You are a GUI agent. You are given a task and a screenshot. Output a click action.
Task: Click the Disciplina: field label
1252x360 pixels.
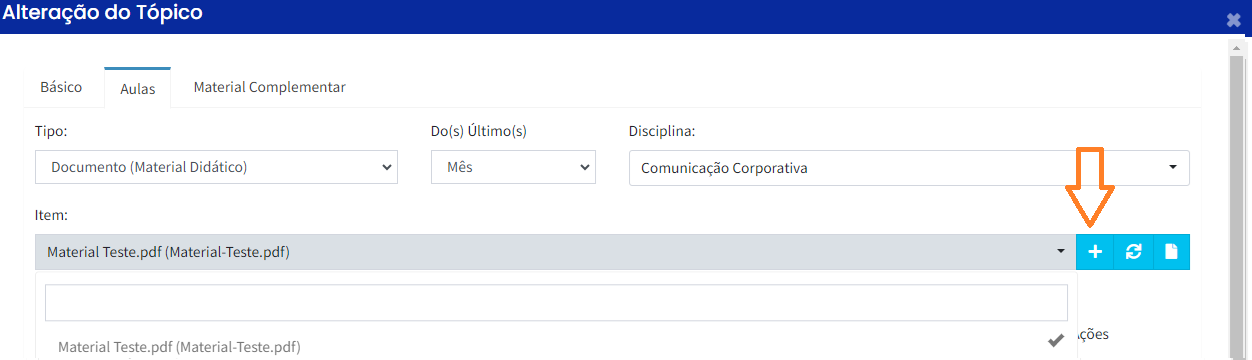(662, 131)
